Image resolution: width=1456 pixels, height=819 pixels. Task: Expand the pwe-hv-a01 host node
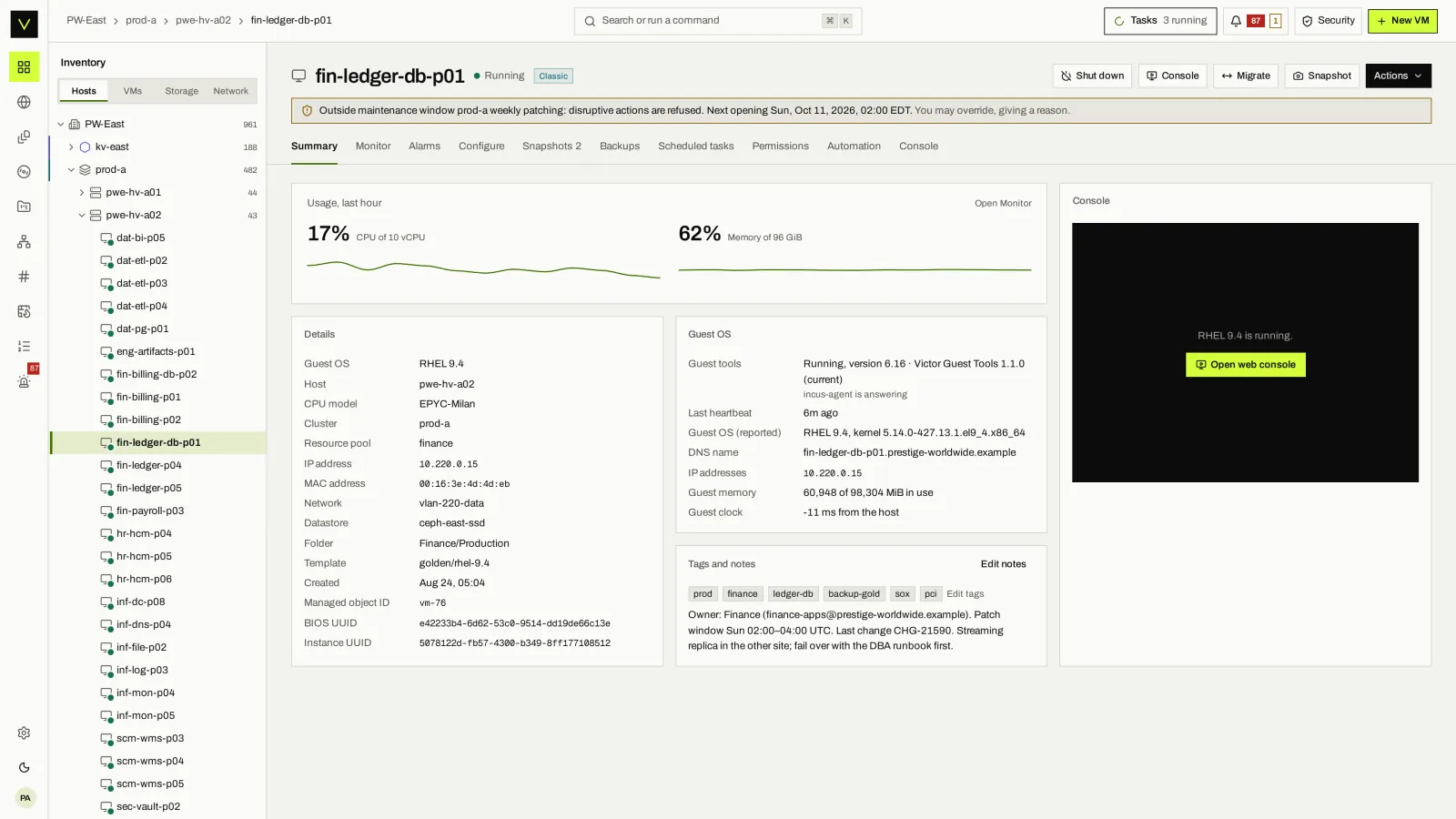[82, 193]
